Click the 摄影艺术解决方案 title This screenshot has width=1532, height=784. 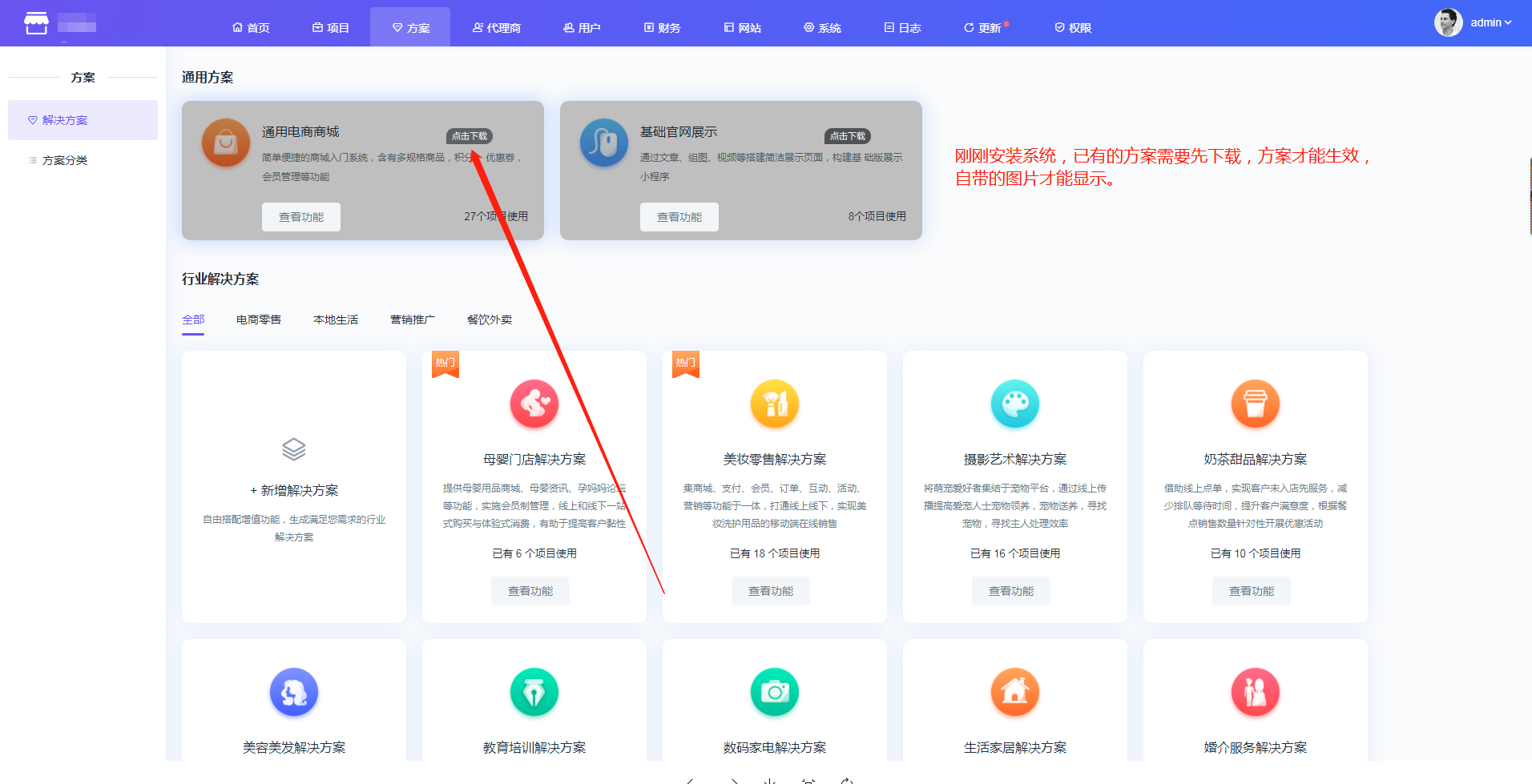pyautogui.click(x=1015, y=459)
